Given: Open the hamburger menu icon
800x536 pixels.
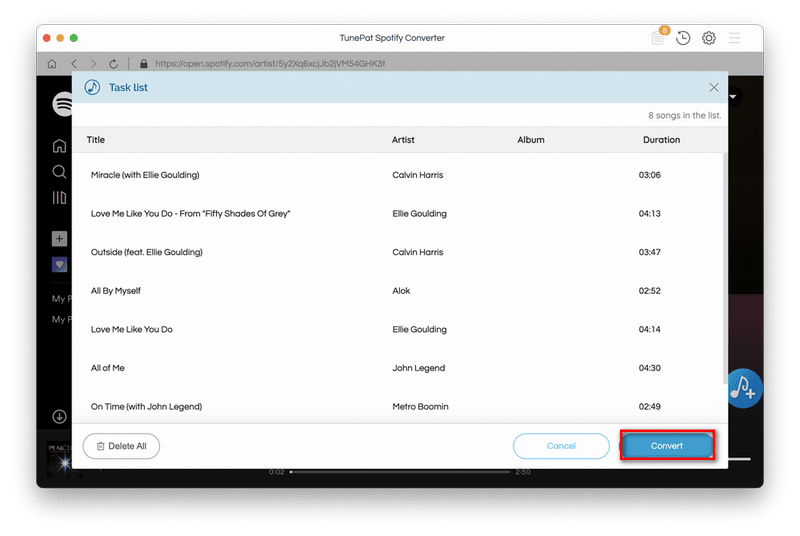Looking at the screenshot, I should [x=734, y=38].
